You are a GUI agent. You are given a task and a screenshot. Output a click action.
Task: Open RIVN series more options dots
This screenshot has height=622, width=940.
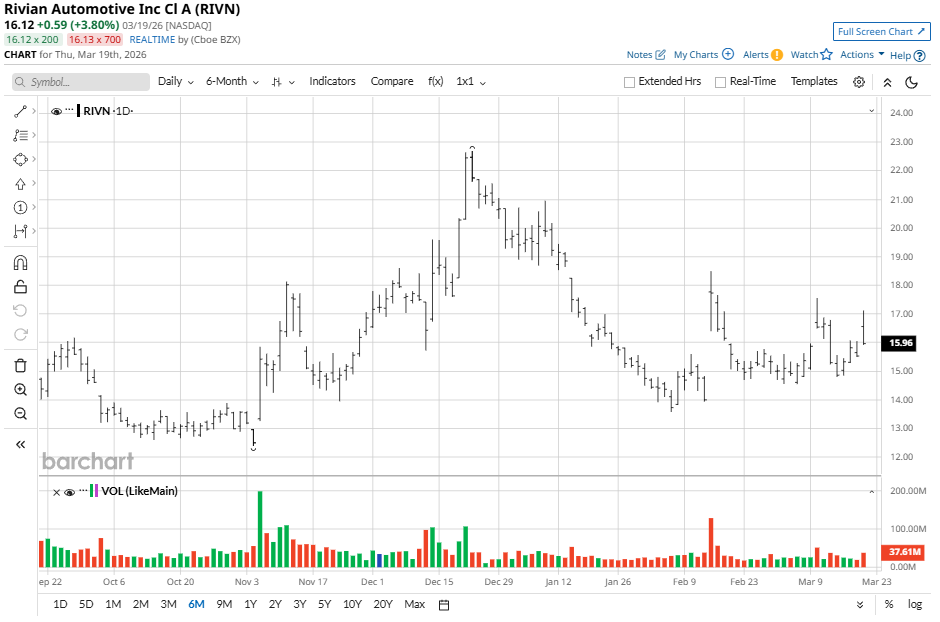coord(70,110)
